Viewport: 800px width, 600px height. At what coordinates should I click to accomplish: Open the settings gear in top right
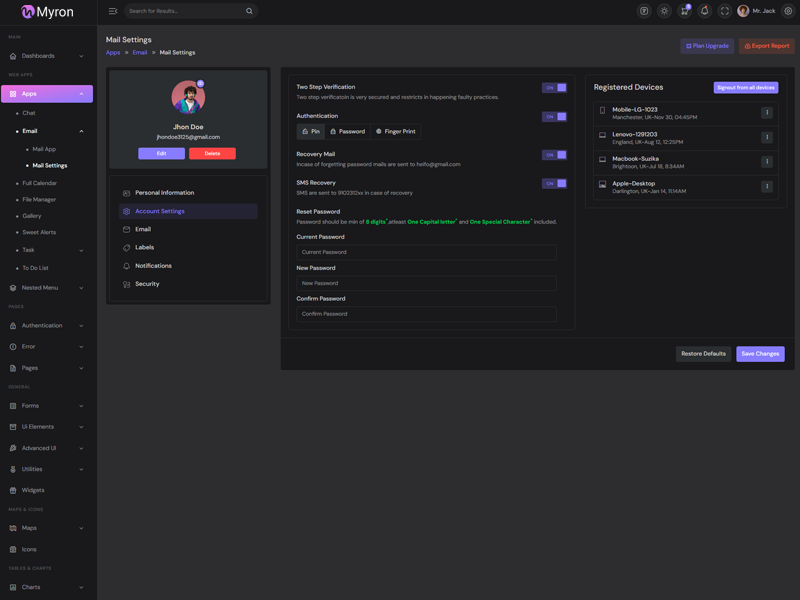coord(788,11)
